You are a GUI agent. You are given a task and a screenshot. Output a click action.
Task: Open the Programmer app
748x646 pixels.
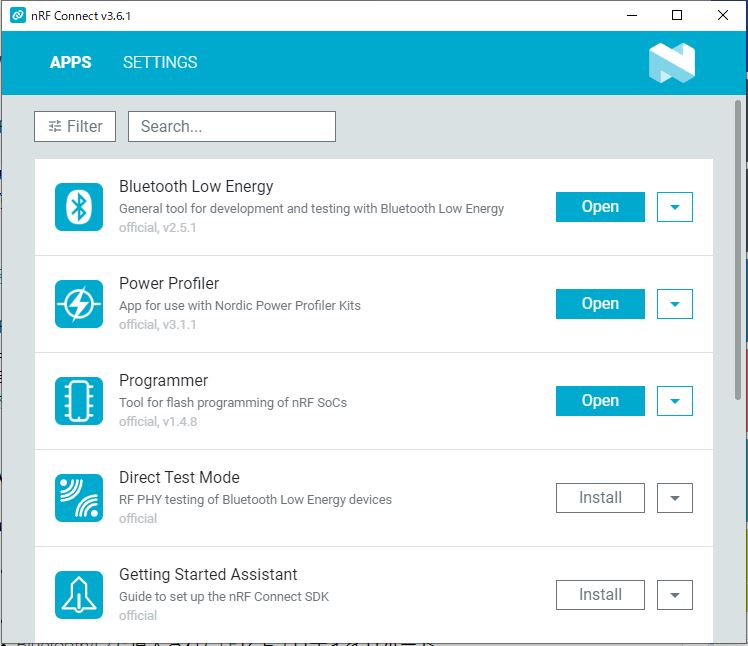[600, 401]
